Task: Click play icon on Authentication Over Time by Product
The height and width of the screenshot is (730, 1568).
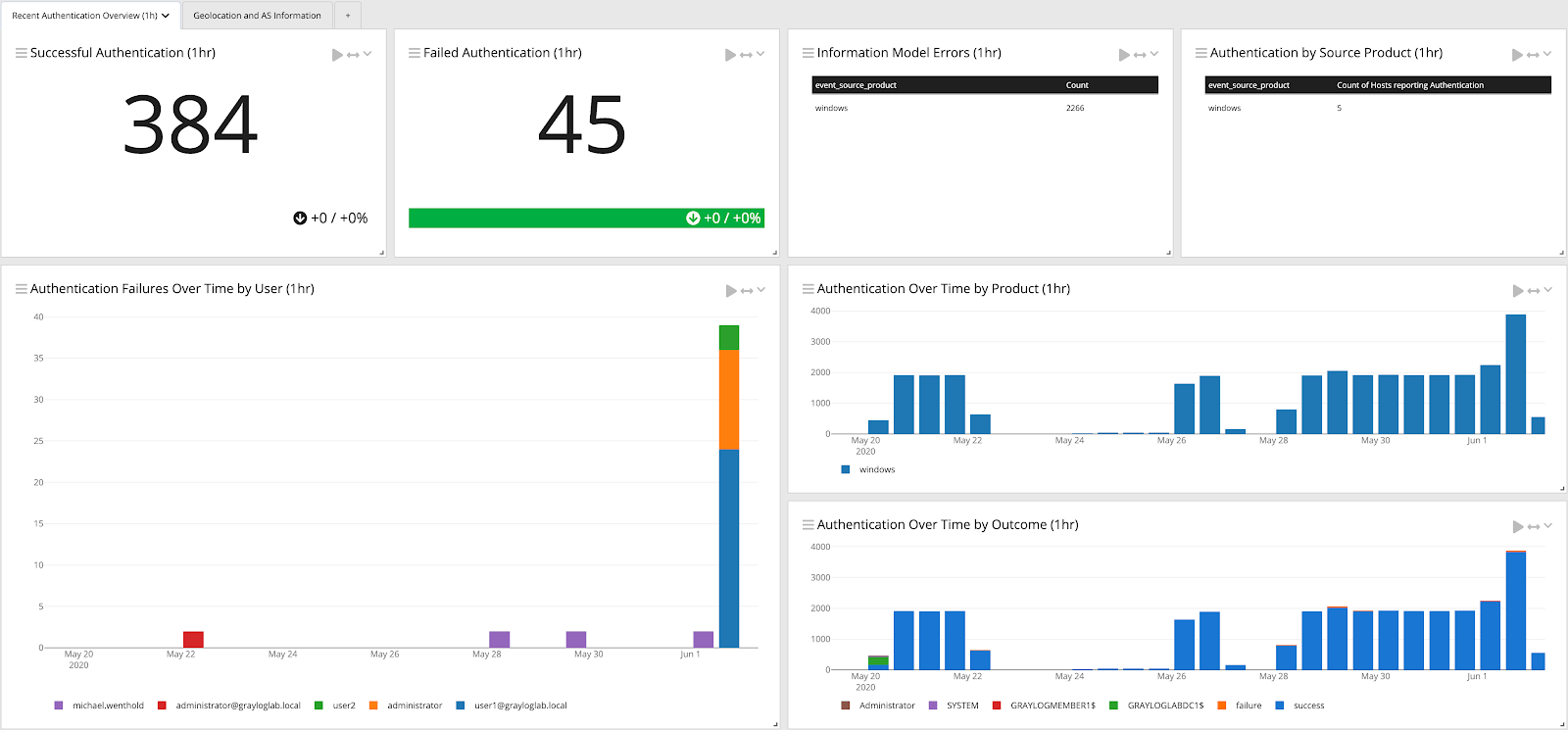Action: click(x=1518, y=291)
